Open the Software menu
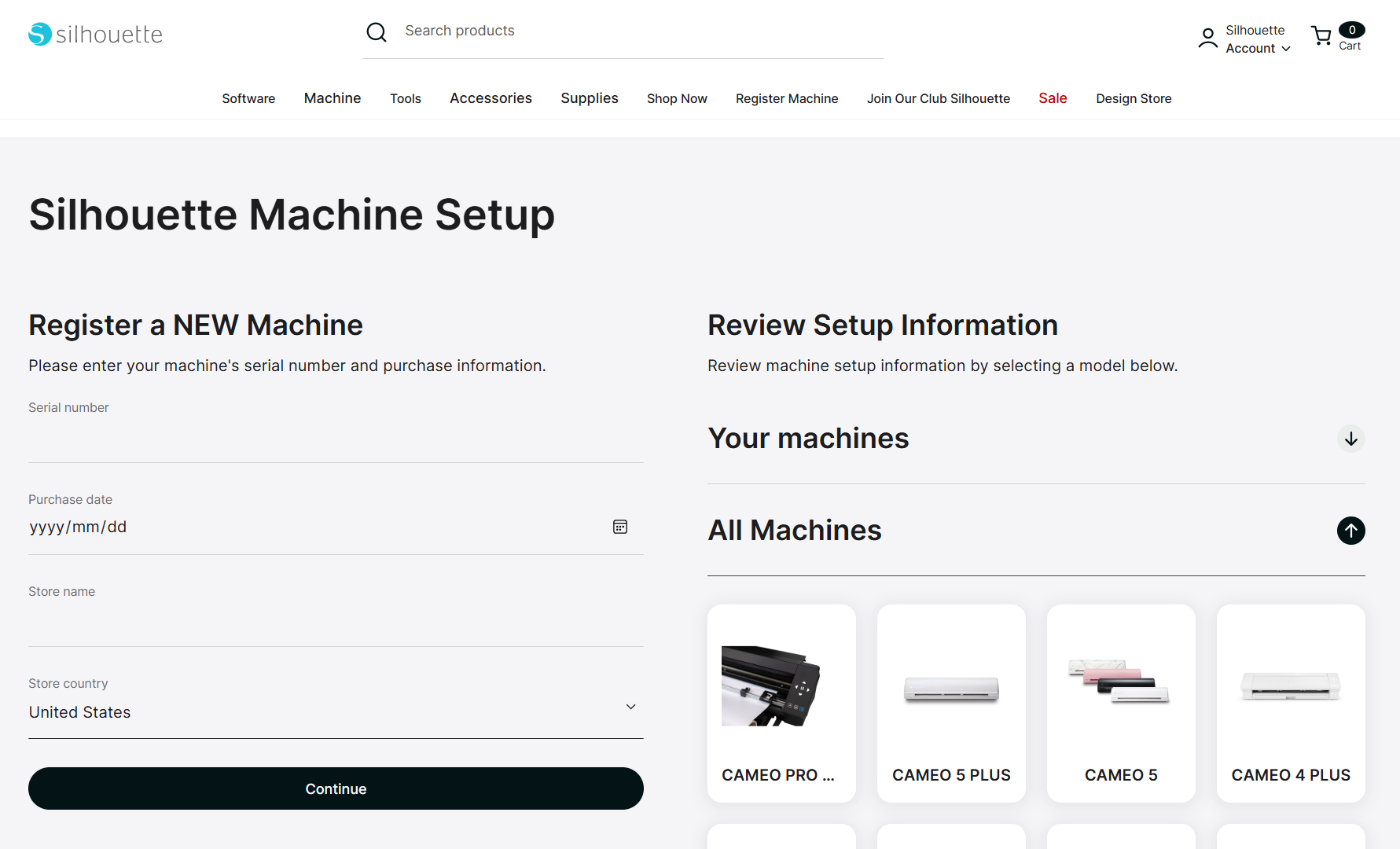1400x849 pixels. pyautogui.click(x=248, y=98)
